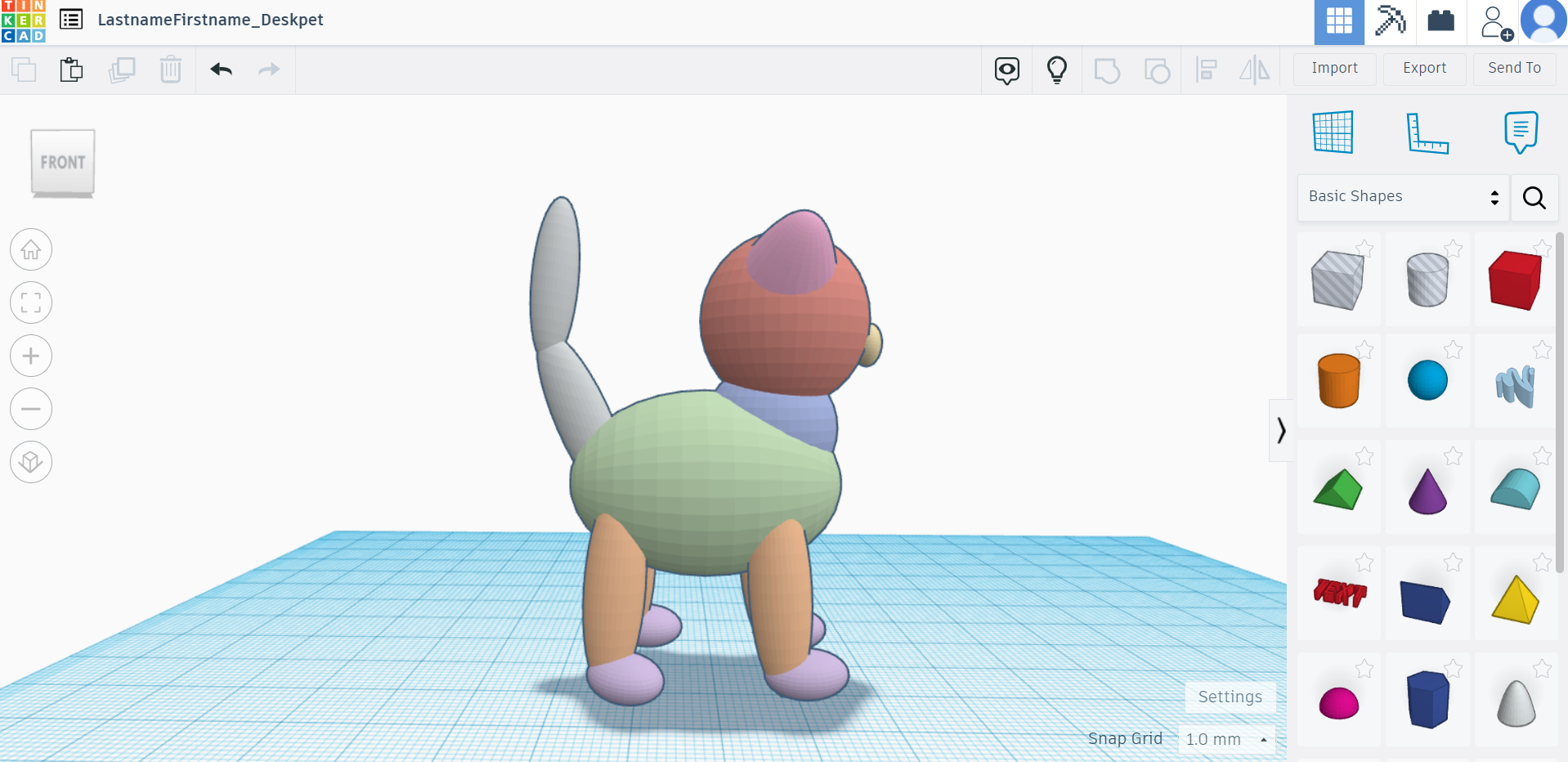Open the grid Settings button
1568x762 pixels.
(x=1230, y=697)
